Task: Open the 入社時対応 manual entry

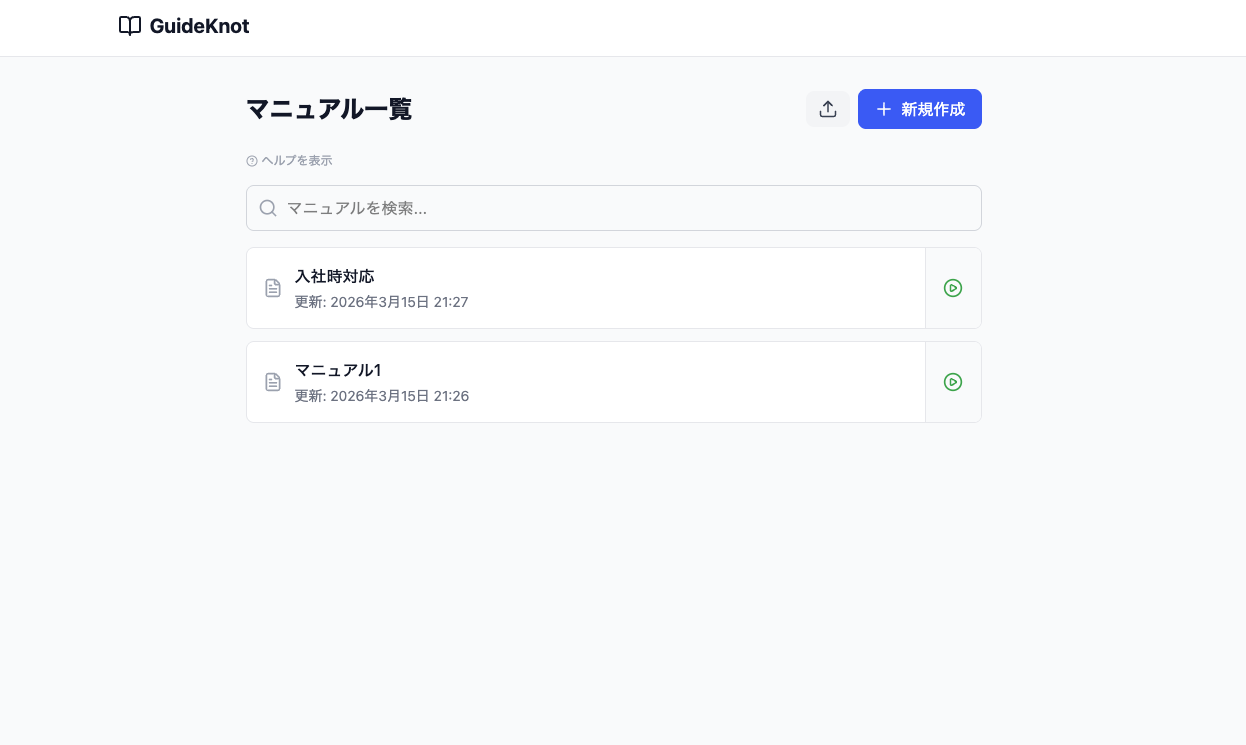Action: tap(335, 276)
